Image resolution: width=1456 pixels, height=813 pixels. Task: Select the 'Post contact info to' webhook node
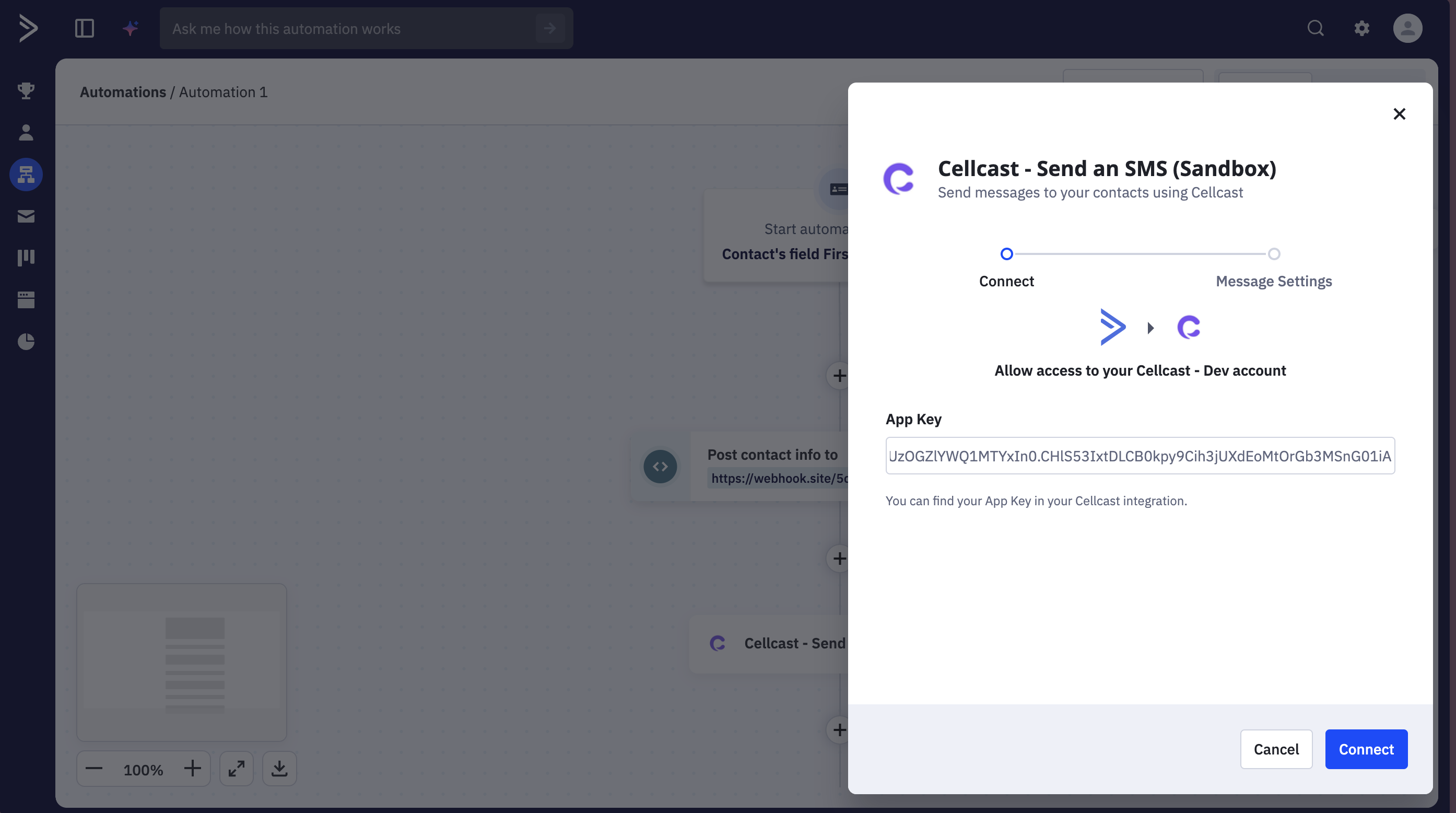coord(740,467)
